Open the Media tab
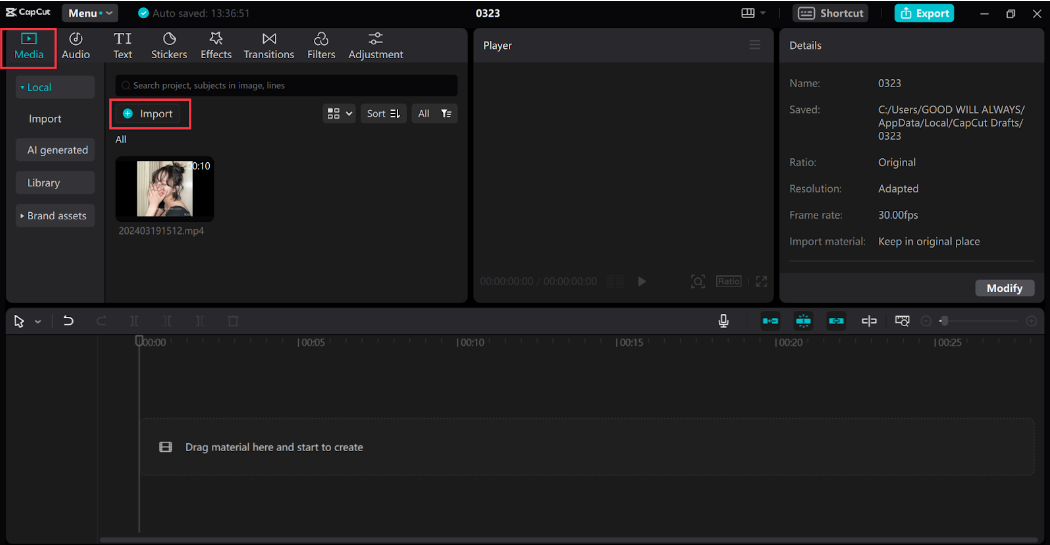The height and width of the screenshot is (545, 1050). coord(29,46)
